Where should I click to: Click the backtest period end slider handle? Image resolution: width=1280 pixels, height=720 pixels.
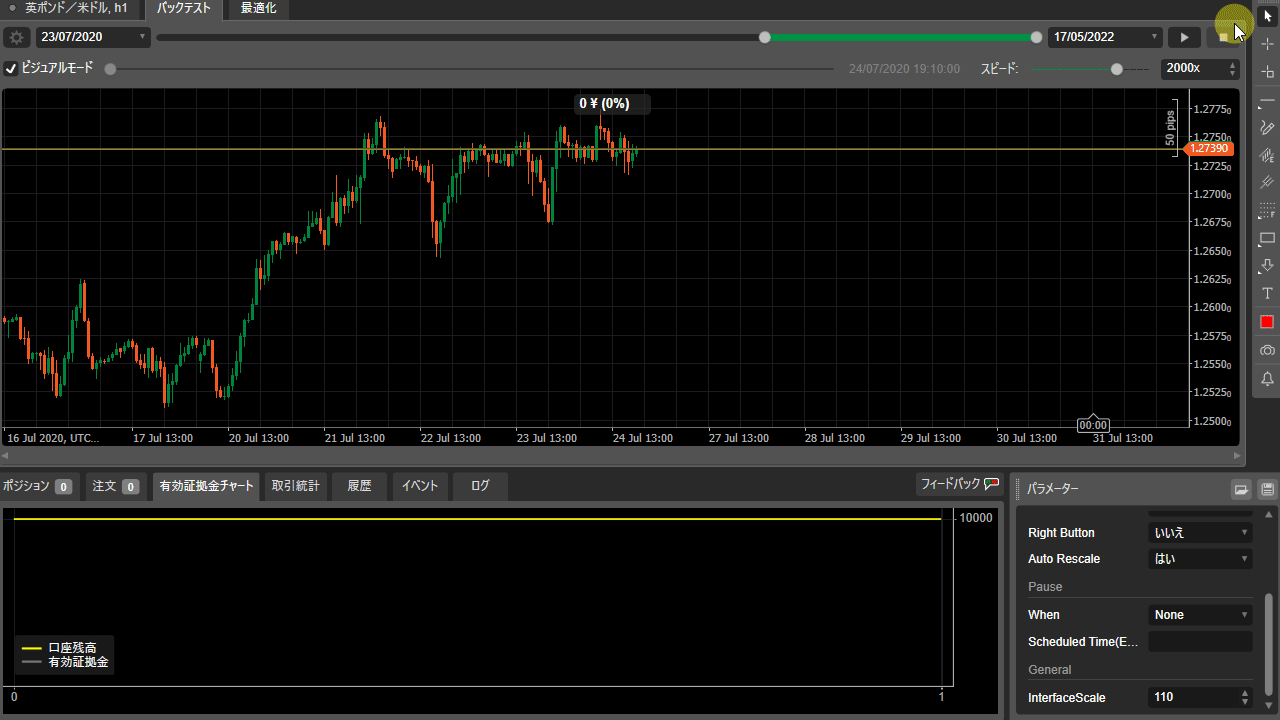tap(1036, 37)
